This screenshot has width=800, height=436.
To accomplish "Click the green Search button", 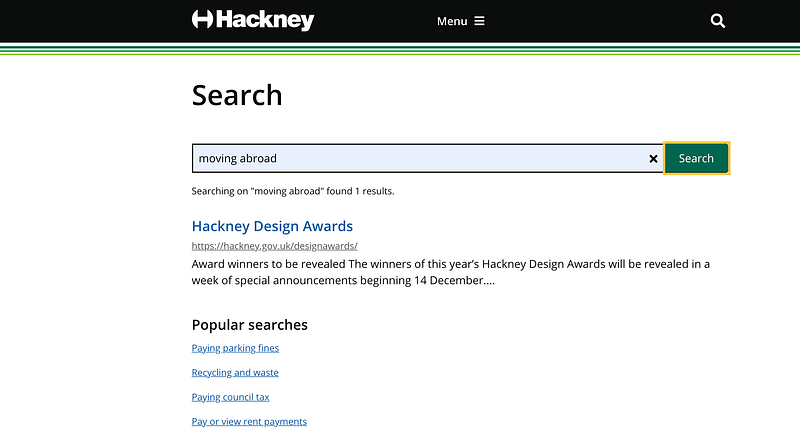I will [x=696, y=158].
